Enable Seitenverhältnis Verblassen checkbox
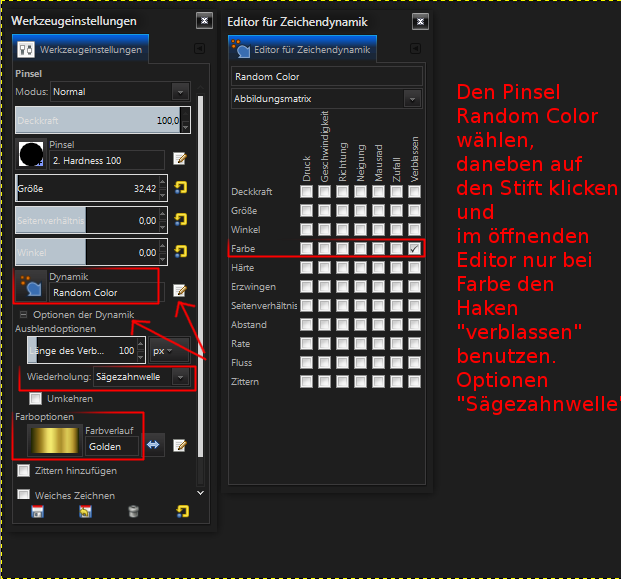Screen dimensions: 621x579 (x=414, y=306)
